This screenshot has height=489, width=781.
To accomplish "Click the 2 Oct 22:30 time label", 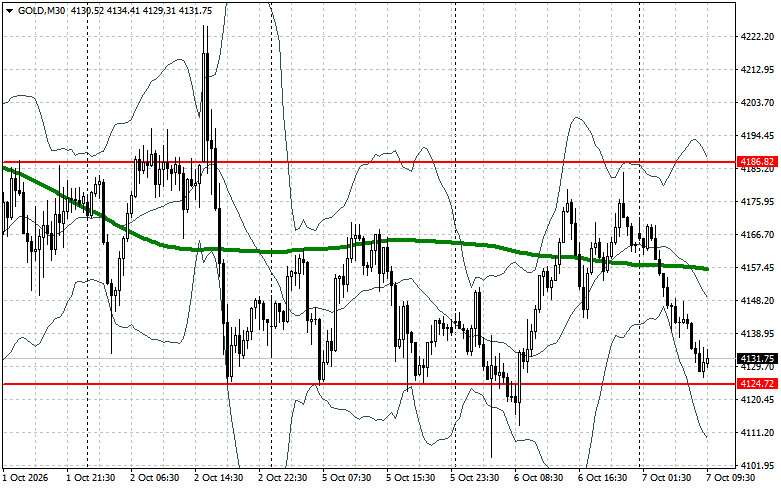I will 282,478.
